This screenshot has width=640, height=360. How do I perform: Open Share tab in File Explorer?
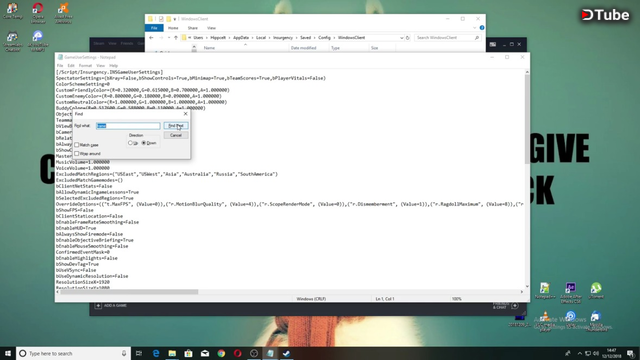[x=193, y=28]
